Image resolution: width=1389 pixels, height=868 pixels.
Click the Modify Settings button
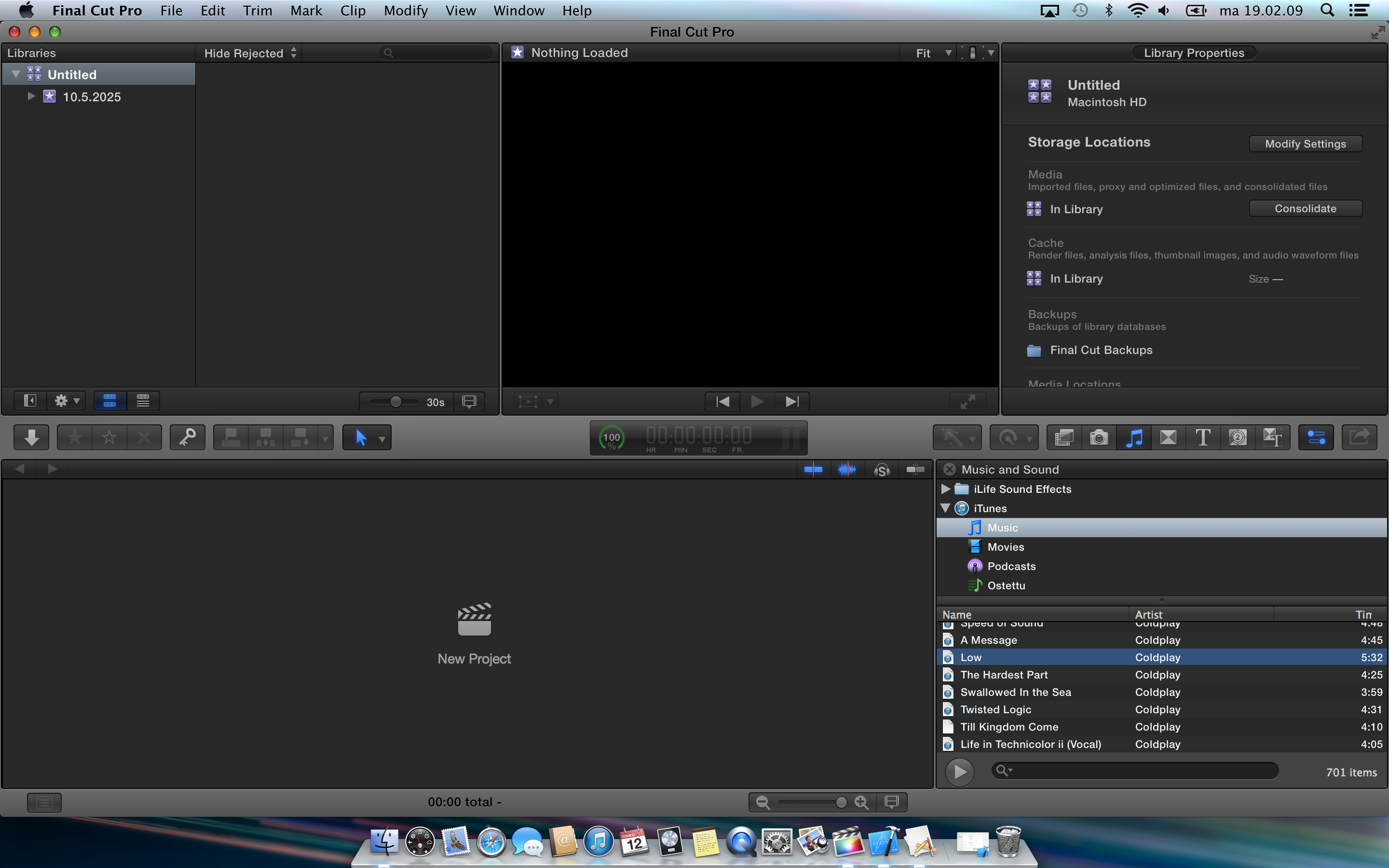(1305, 144)
